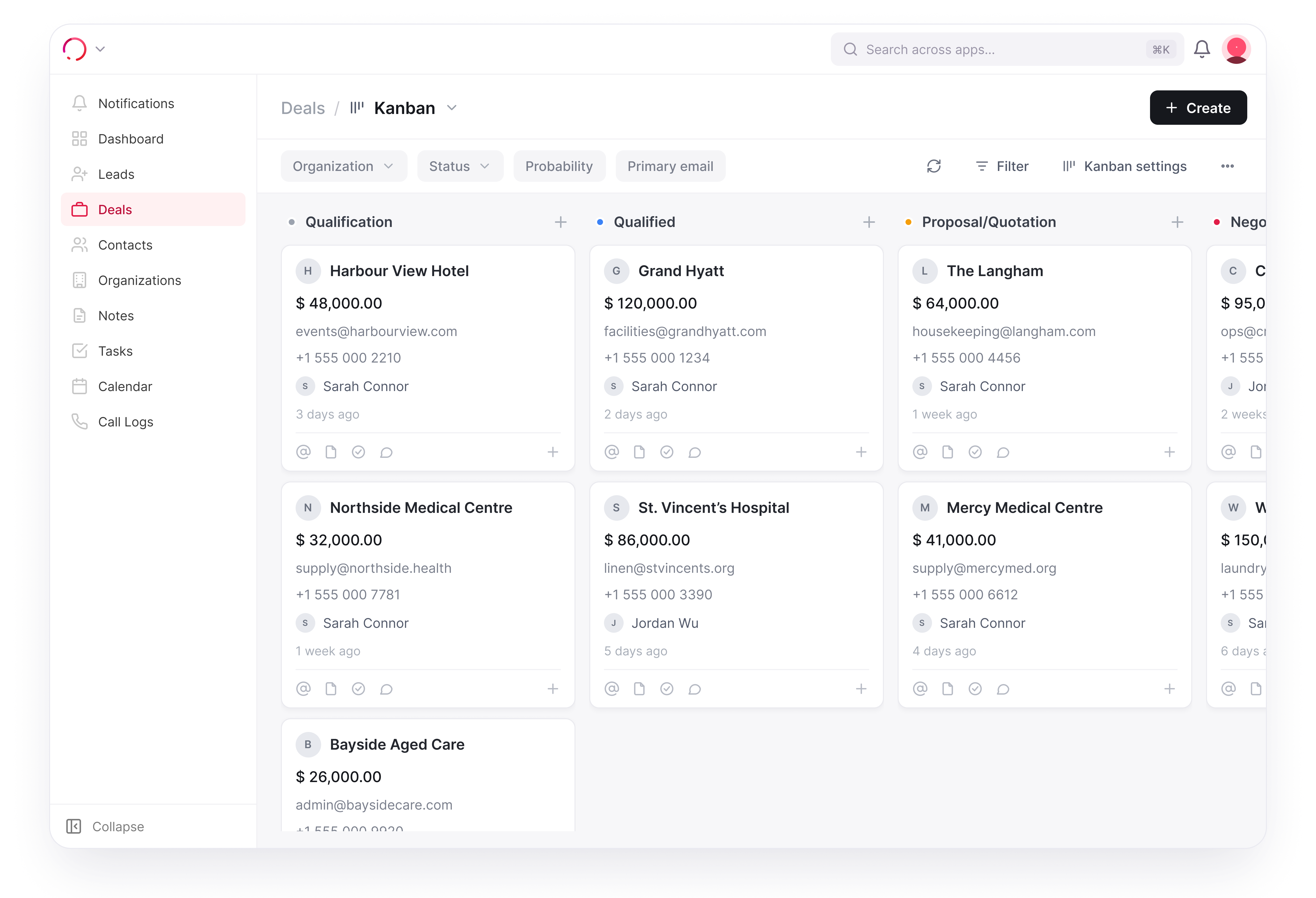This screenshot has height=898, width=1316.
Task: Click the comment icon on the Northside Medical Centre card
Action: [386, 689]
